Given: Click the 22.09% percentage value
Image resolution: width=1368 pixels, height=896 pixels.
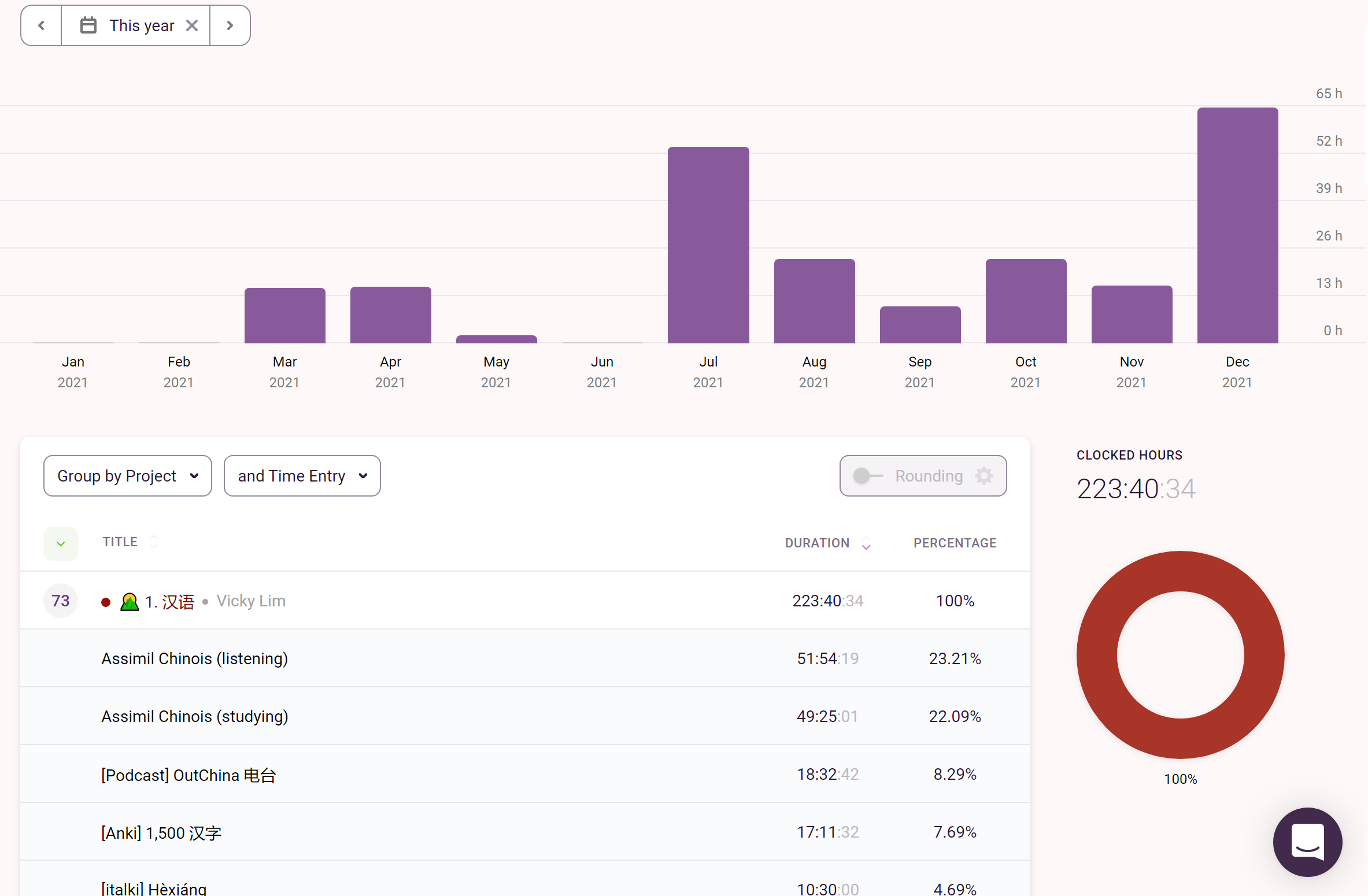Looking at the screenshot, I should (x=955, y=716).
